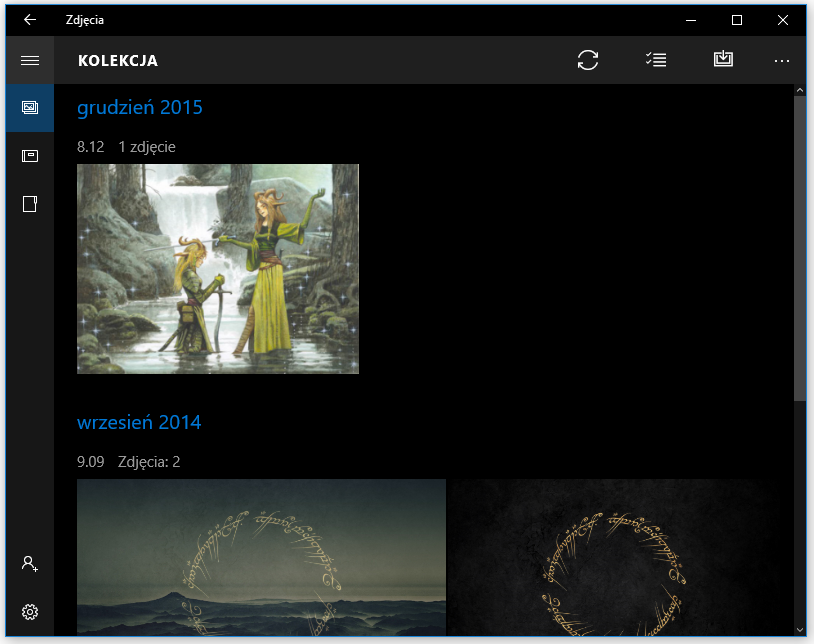Maximize the Zdjęcia window
Image resolution: width=814 pixels, height=644 pixels.
[x=737, y=20]
